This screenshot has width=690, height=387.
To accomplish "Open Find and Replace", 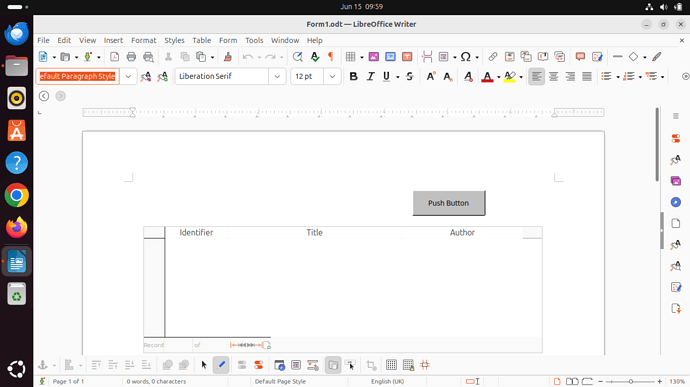I will pos(297,57).
